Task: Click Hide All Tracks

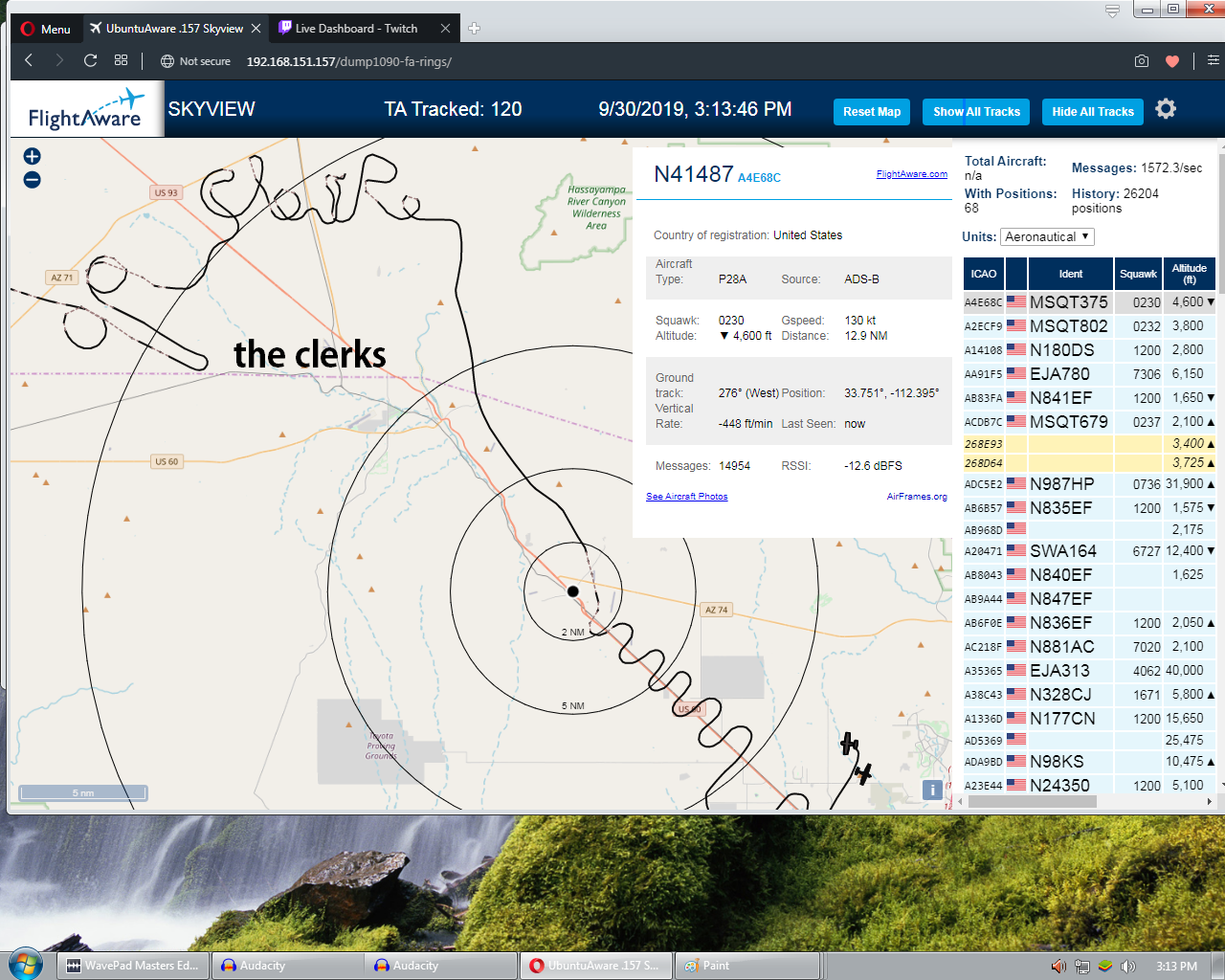Action: (1093, 112)
